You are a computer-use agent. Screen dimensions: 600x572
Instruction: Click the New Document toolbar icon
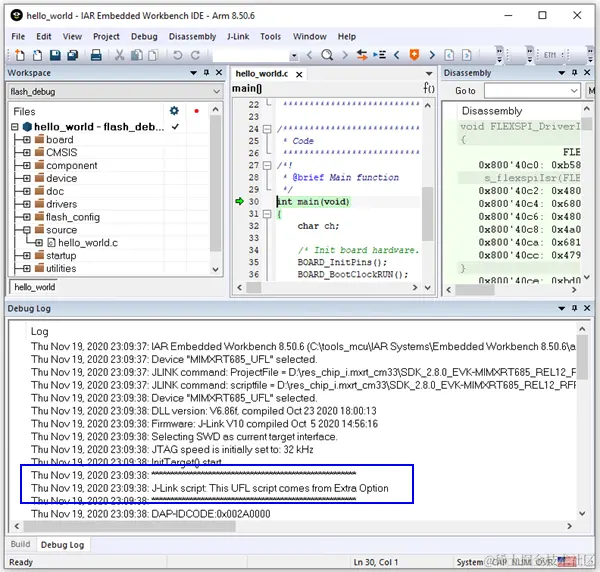pos(20,55)
